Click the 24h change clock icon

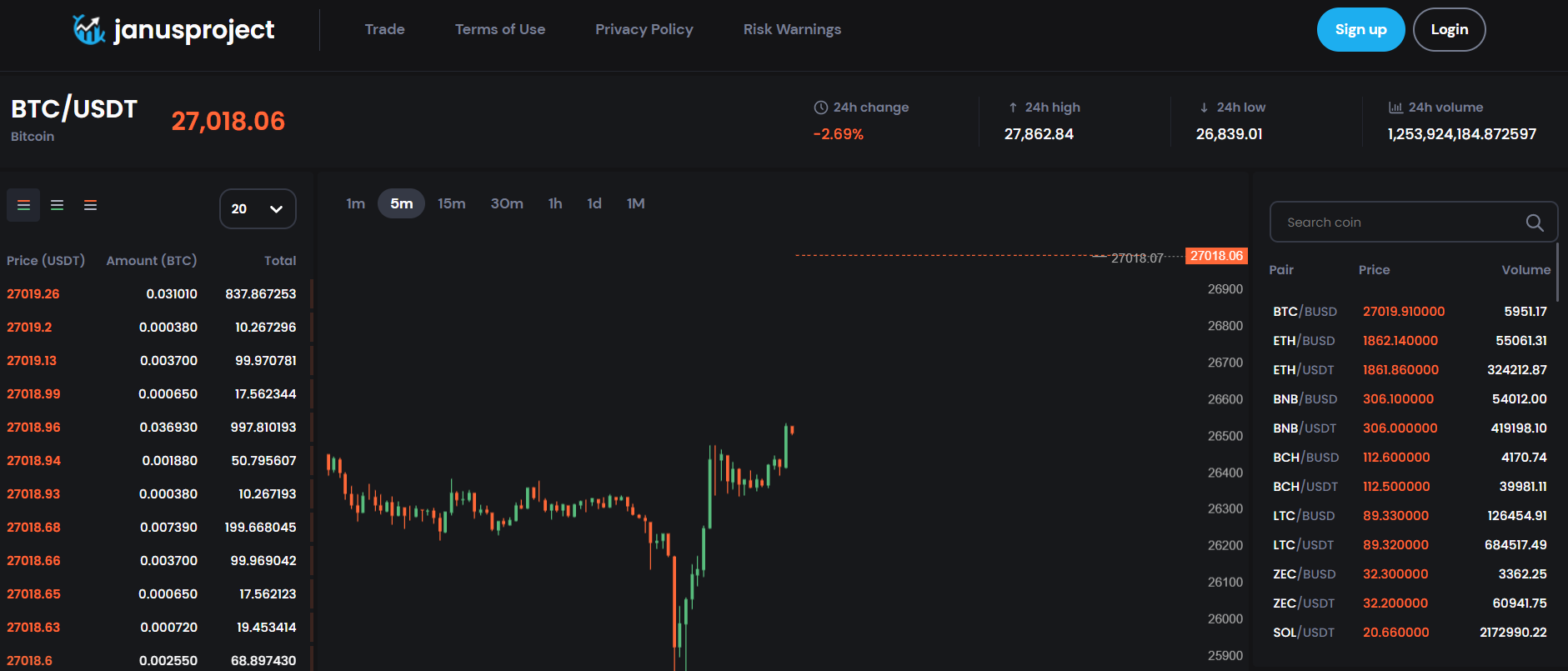pos(820,108)
